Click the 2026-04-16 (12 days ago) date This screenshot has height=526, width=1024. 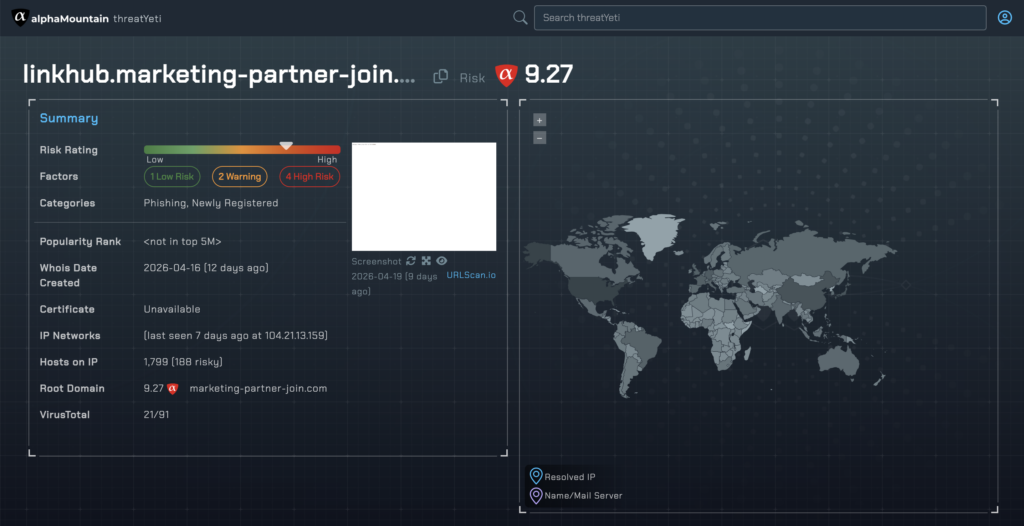coord(206,268)
